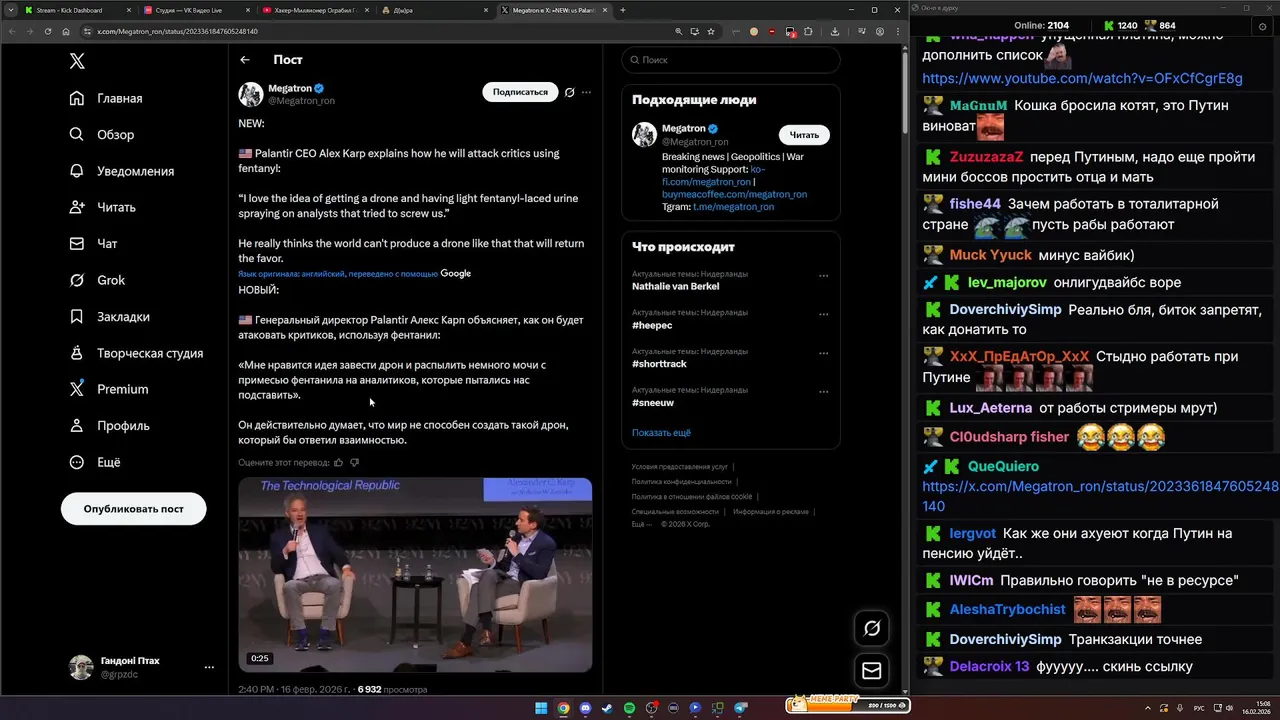Click username DoverchiviySimp in the Транзакции точнее message

1005,639
